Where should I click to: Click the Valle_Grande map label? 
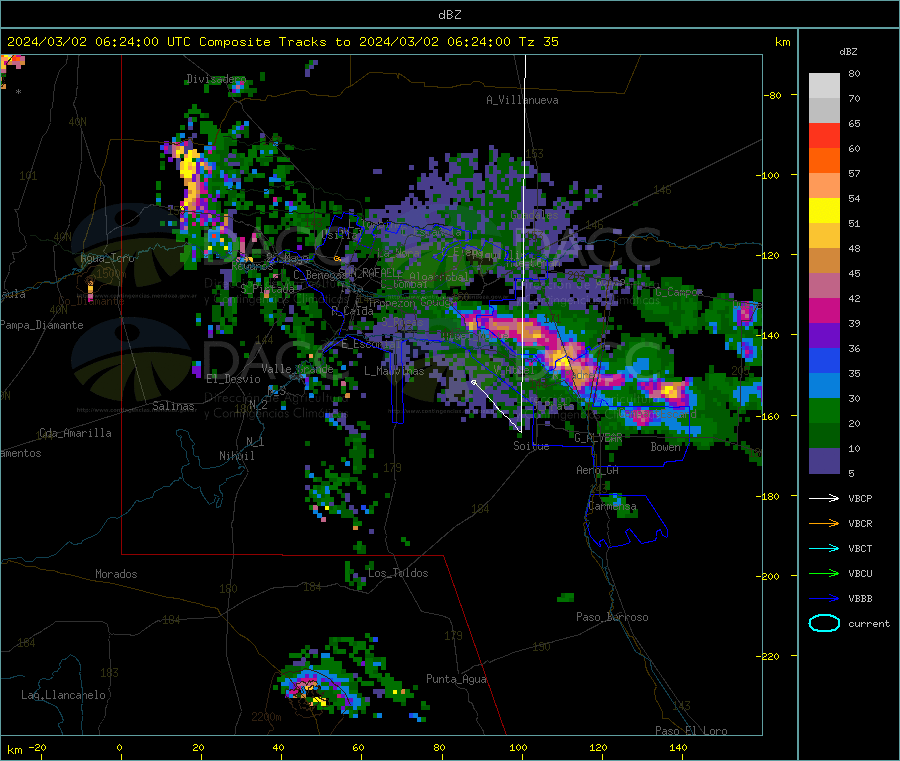[297, 368]
